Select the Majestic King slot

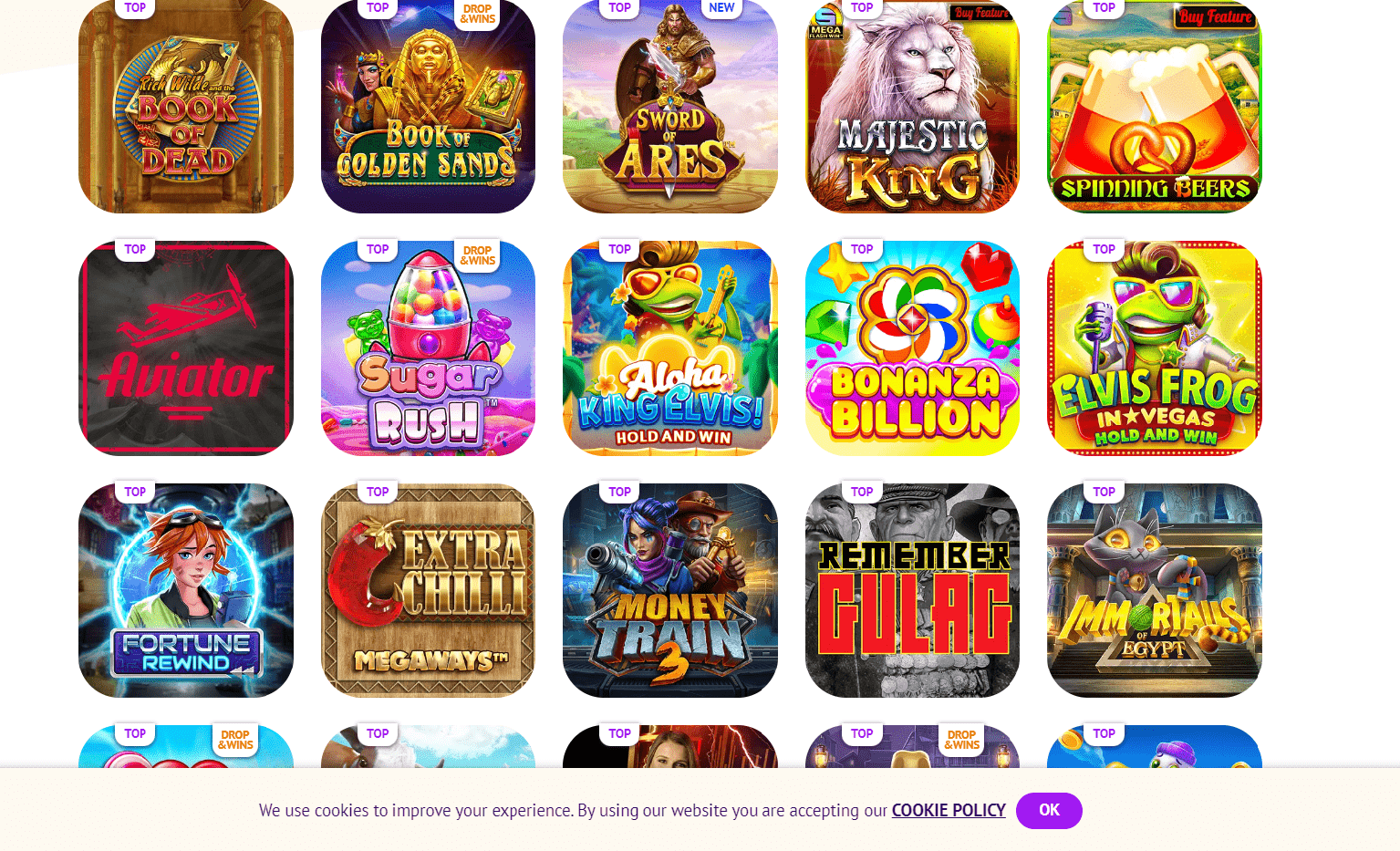(x=912, y=106)
